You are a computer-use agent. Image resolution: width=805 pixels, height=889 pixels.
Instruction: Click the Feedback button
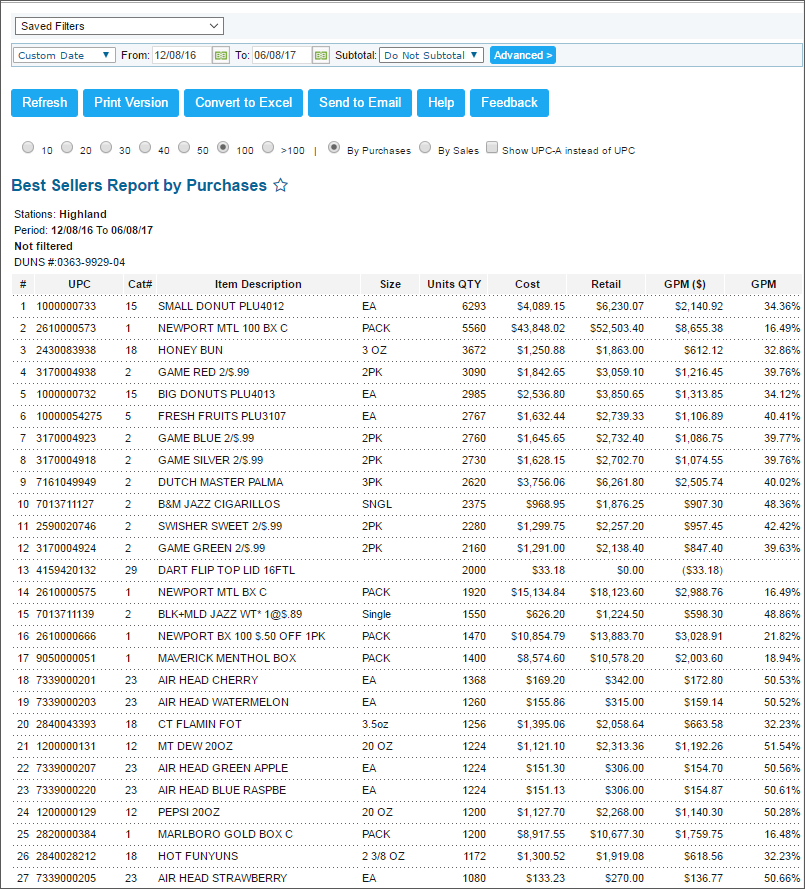(x=509, y=103)
